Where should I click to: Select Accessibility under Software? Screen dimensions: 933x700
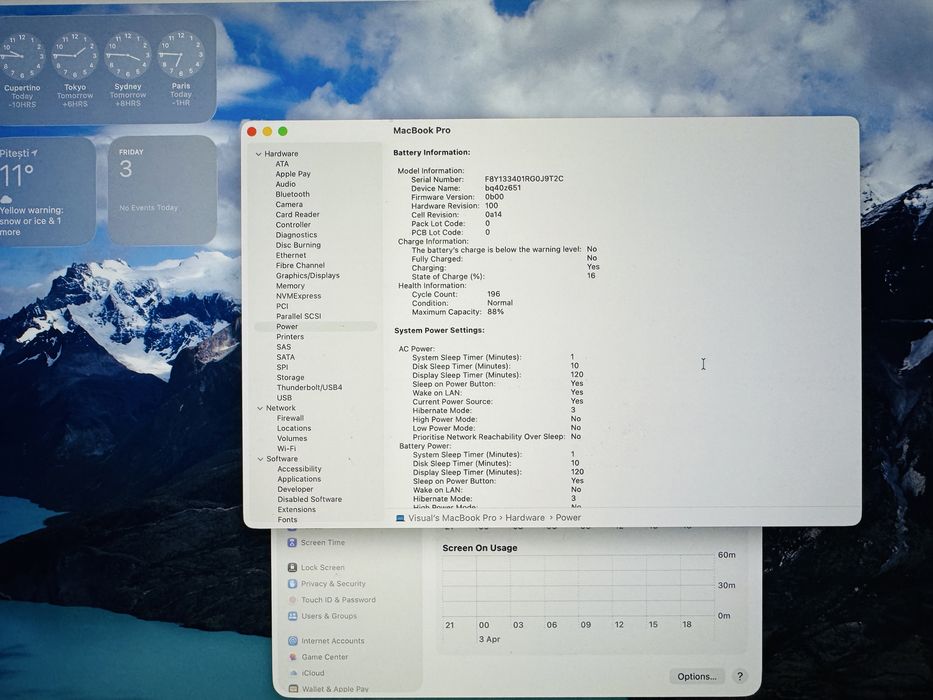click(x=299, y=469)
